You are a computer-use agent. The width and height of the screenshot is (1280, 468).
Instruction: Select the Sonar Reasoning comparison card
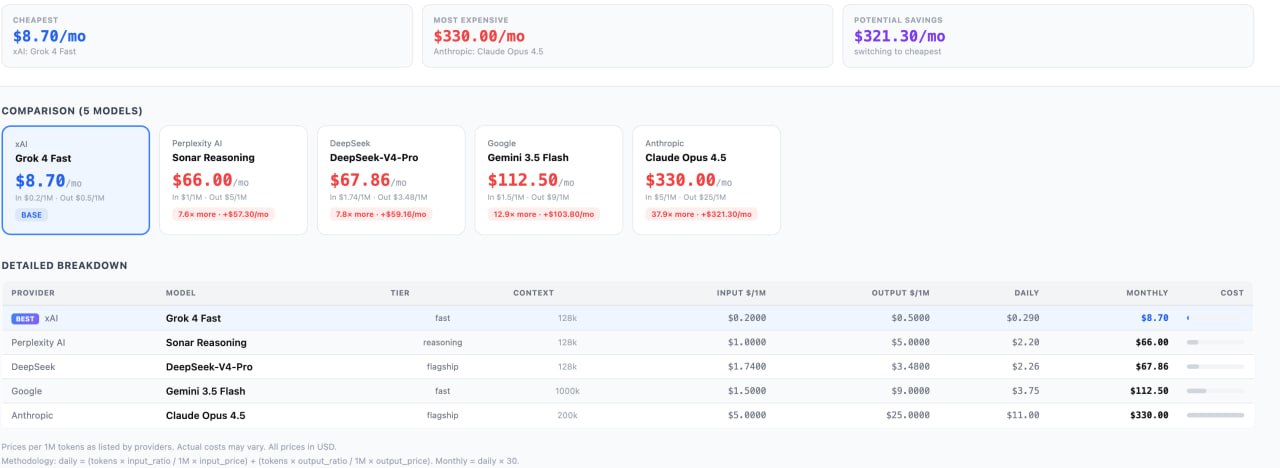pyautogui.click(x=233, y=180)
